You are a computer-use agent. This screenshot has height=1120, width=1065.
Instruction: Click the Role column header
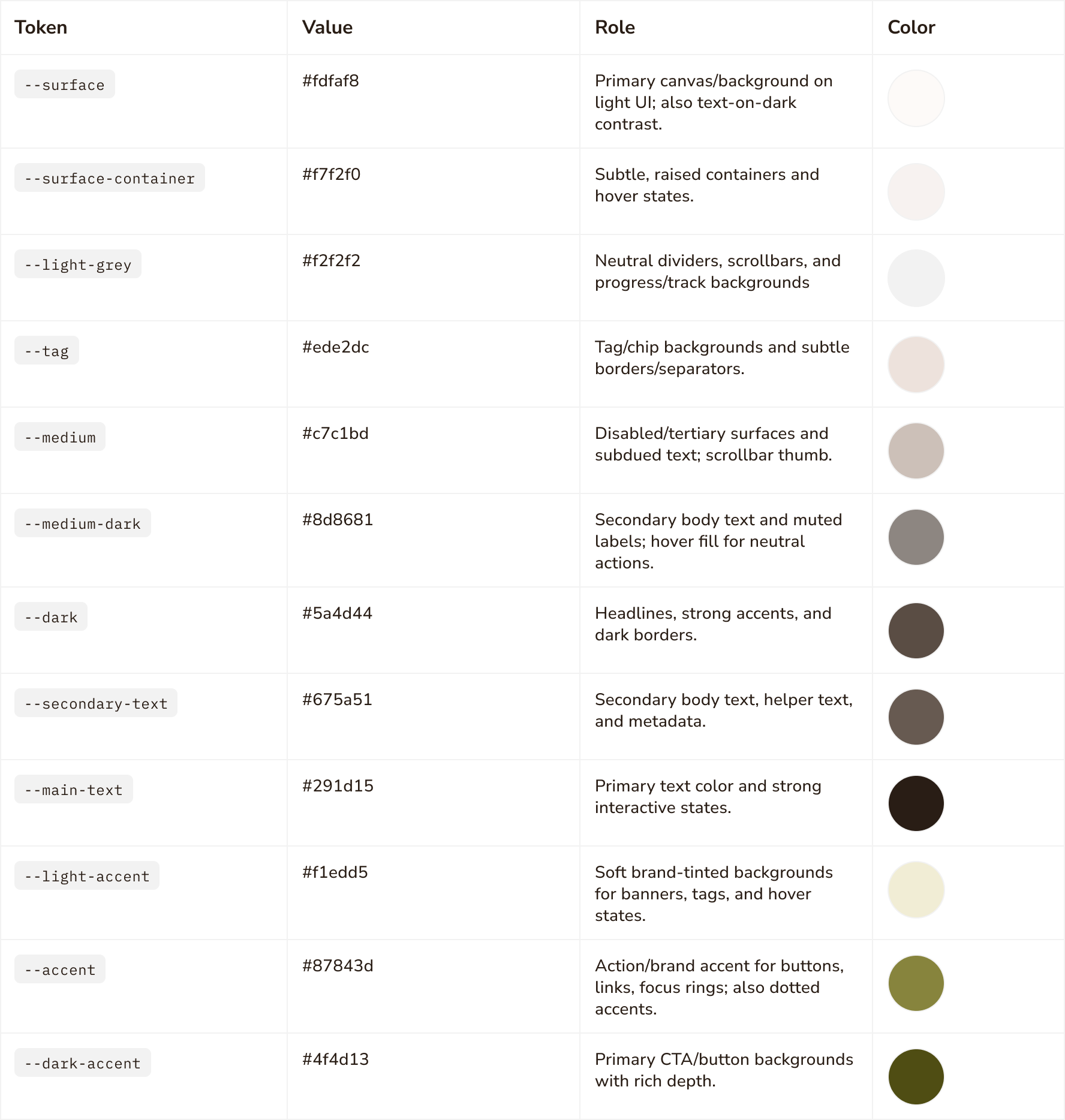pos(615,28)
